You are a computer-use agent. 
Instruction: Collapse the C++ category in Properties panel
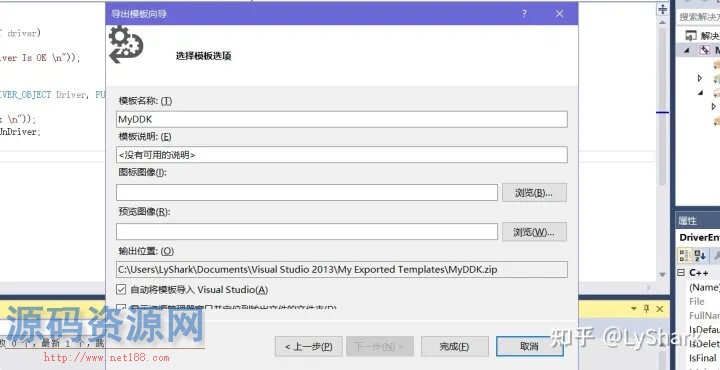click(x=681, y=273)
